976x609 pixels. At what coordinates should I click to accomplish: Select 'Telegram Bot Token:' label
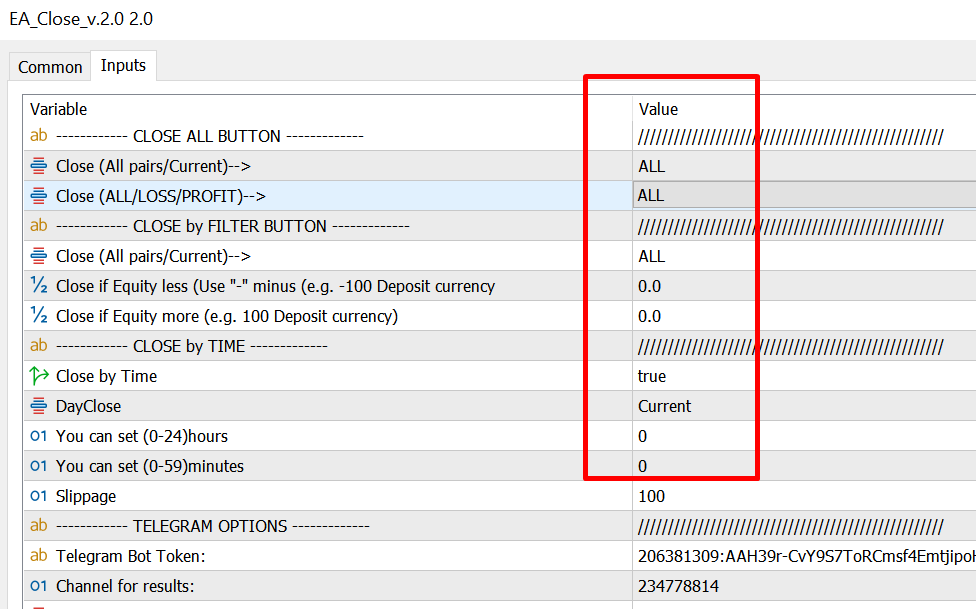(x=131, y=556)
